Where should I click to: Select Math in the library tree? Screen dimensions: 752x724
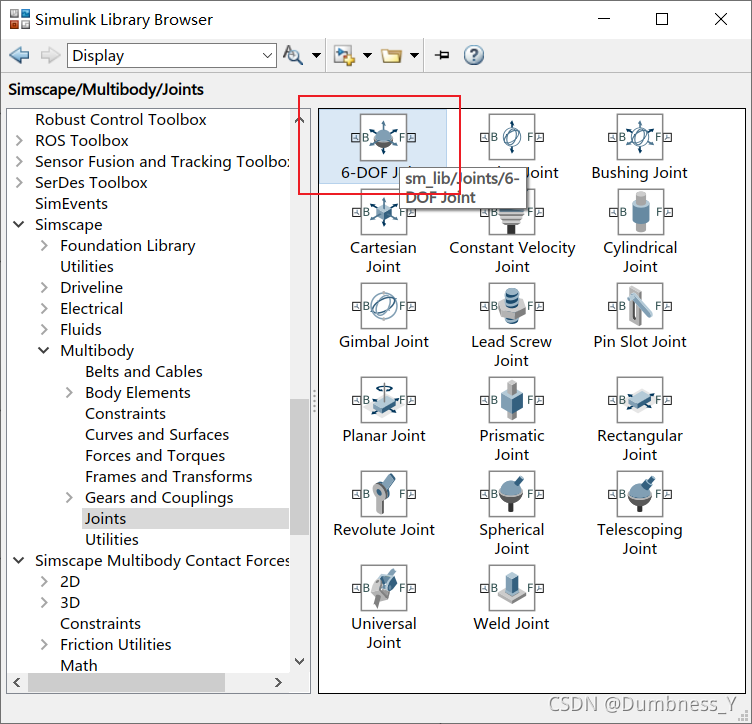coord(79,666)
